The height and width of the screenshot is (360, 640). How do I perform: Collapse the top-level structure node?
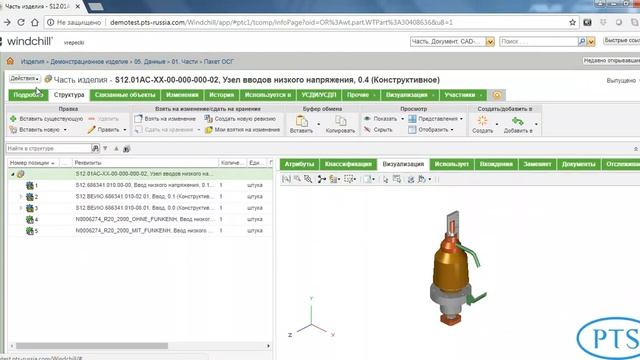[13, 174]
